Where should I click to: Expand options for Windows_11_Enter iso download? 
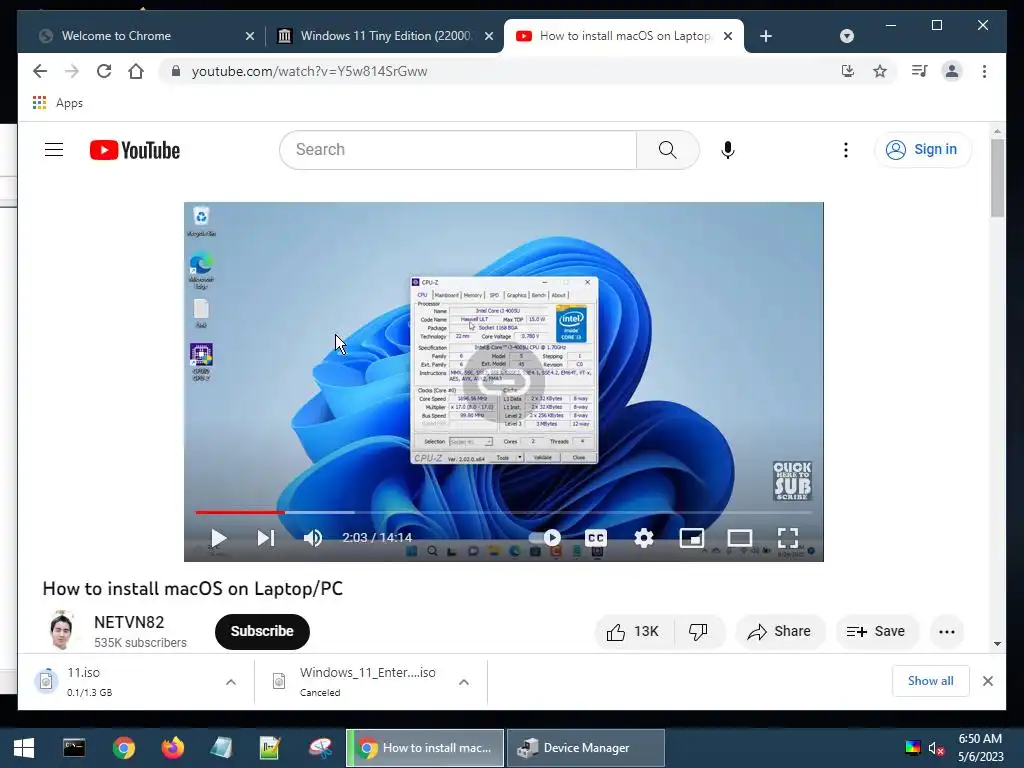point(464,682)
